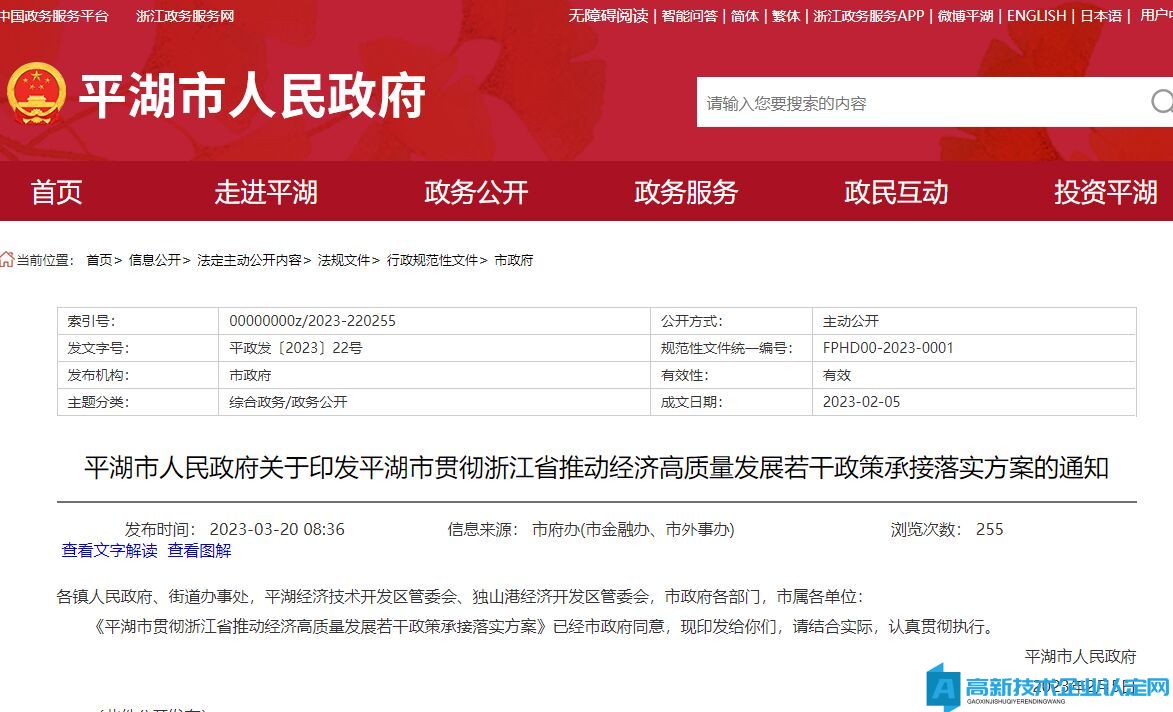Click breadcrumb 首页

(99, 260)
